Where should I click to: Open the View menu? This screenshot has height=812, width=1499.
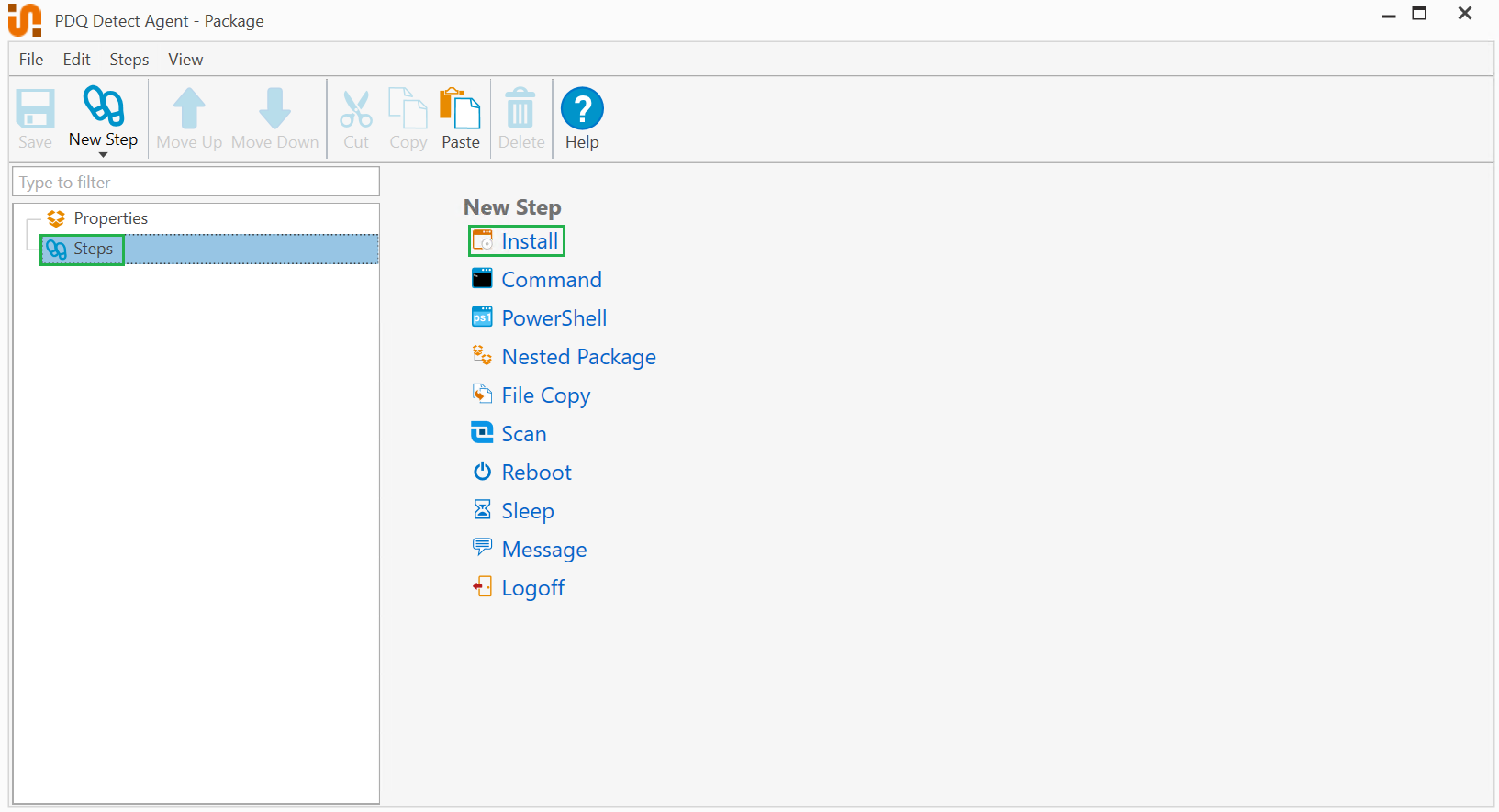coord(185,60)
